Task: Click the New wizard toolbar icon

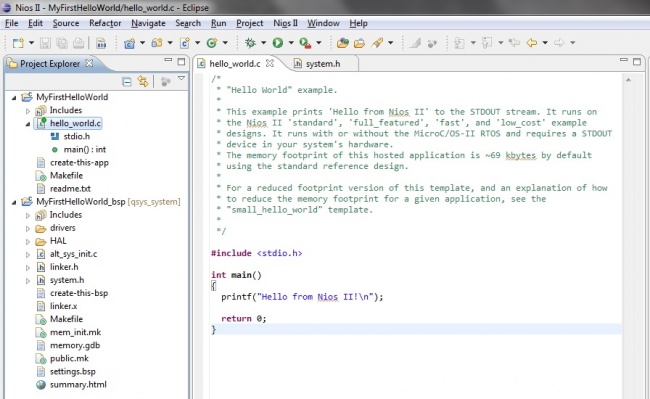Action: point(18,43)
